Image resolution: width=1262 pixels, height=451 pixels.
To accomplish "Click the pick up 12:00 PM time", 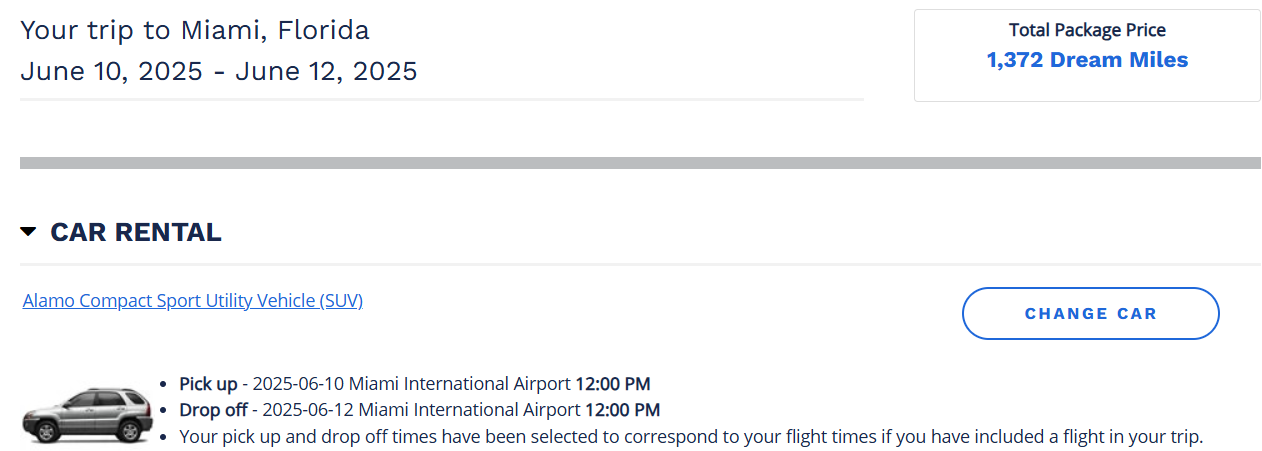I will click(613, 384).
